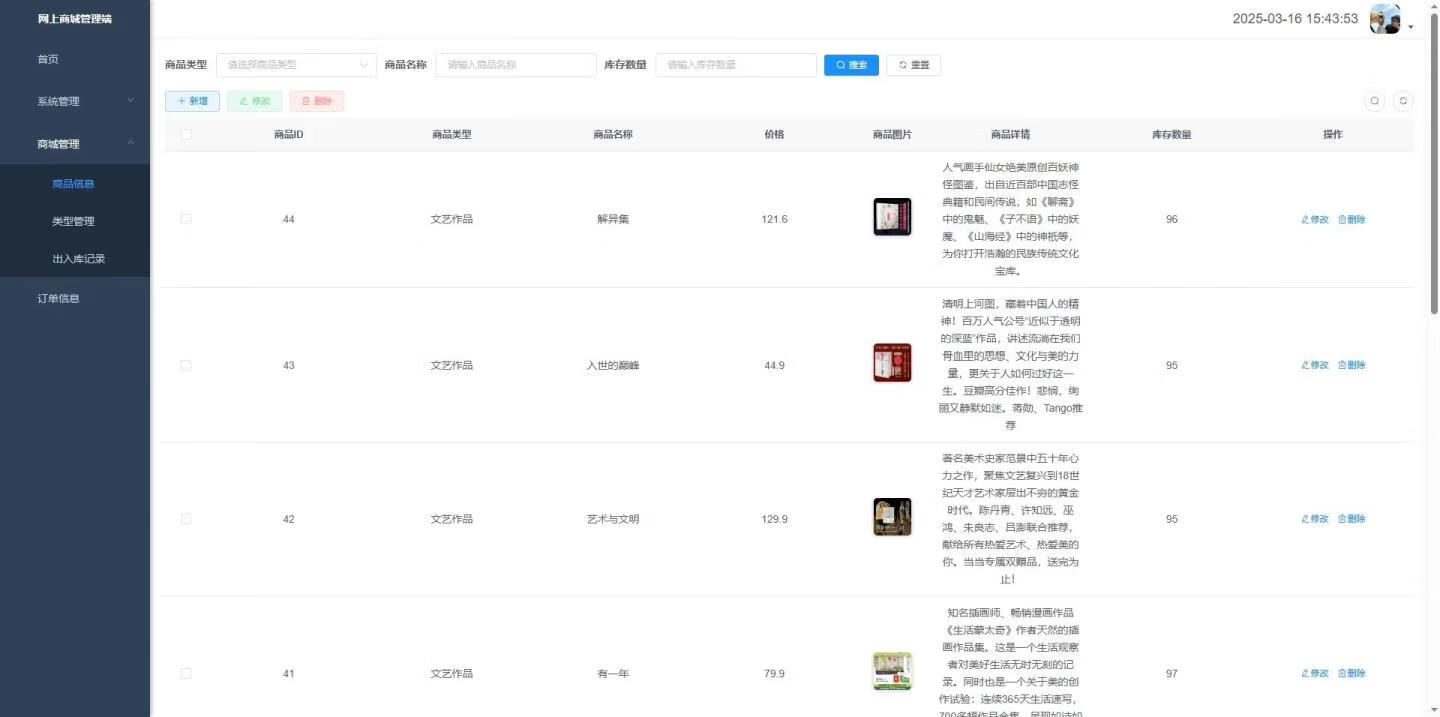Click 删除 trash icon for product 41
1440x717 pixels.
point(1351,674)
